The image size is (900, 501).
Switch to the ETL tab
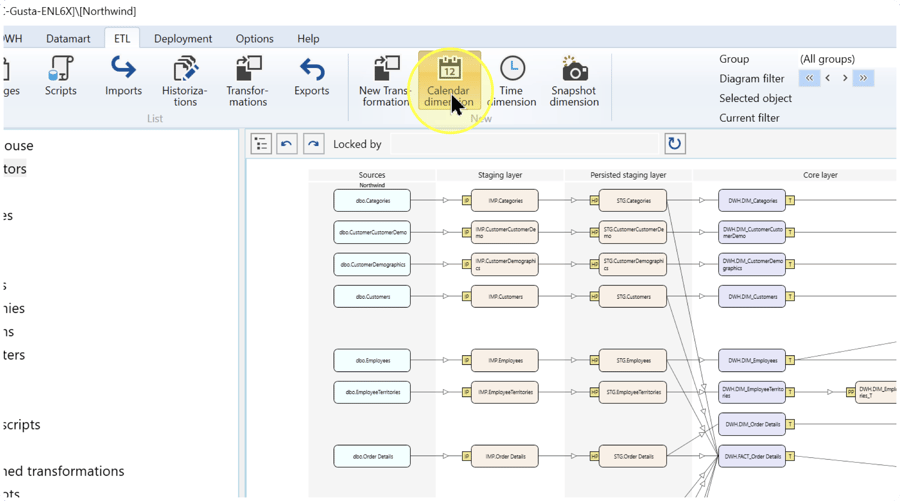click(x=122, y=38)
